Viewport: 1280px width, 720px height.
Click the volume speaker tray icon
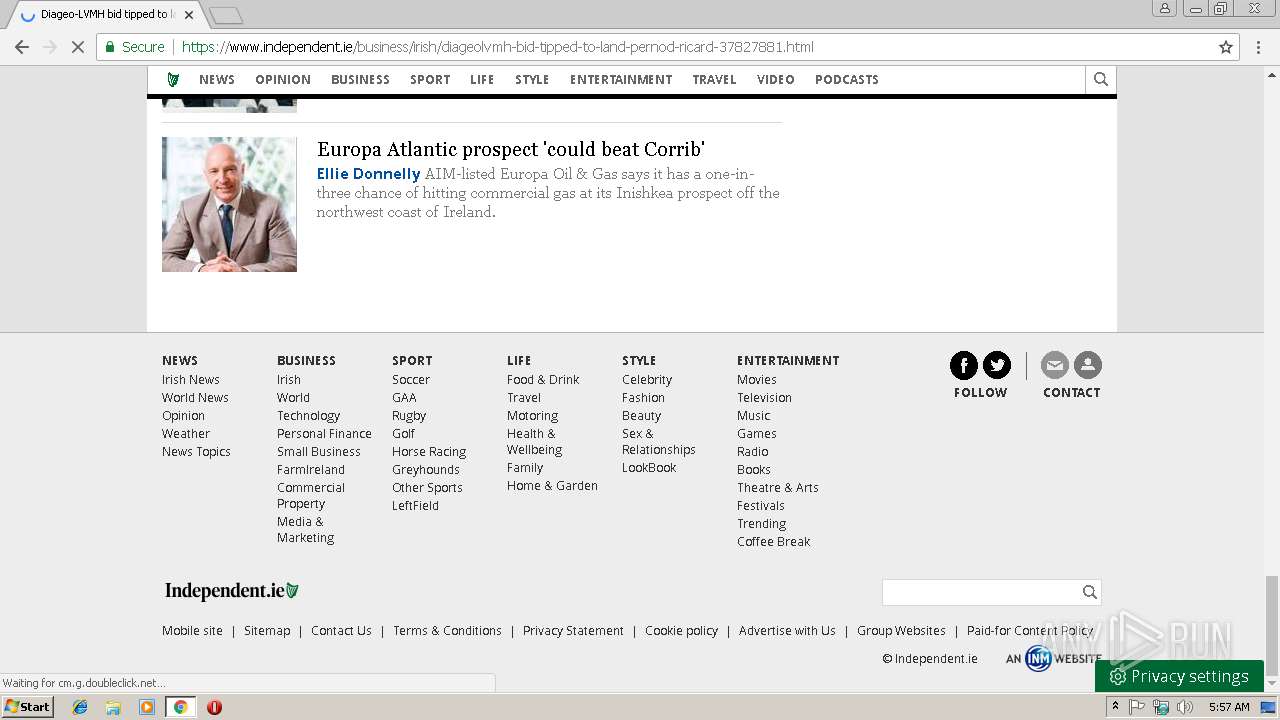click(1185, 707)
